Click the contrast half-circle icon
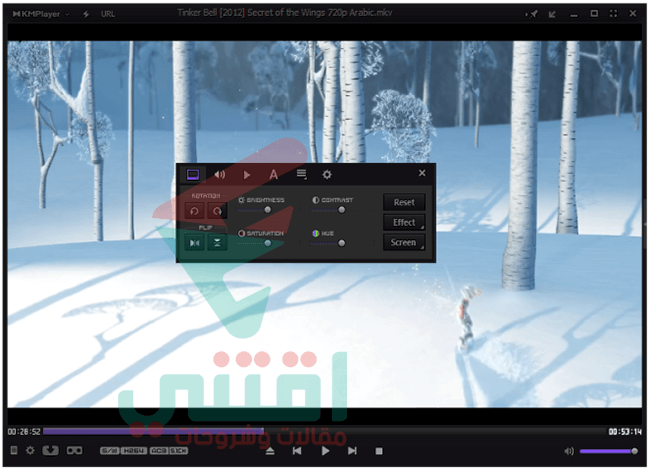 (315, 200)
